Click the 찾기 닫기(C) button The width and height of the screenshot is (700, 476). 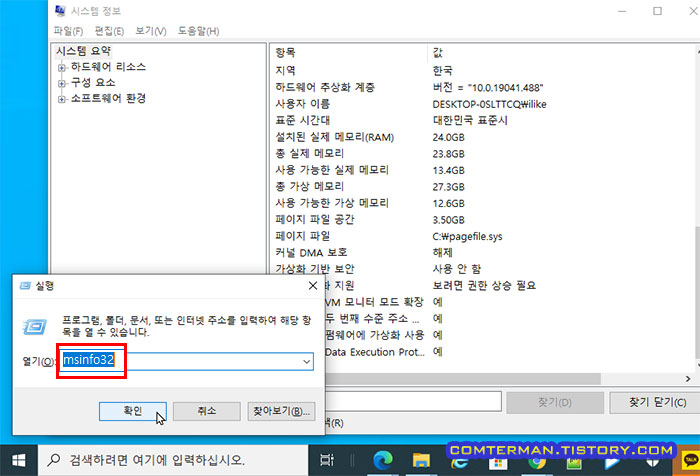[x=657, y=402]
